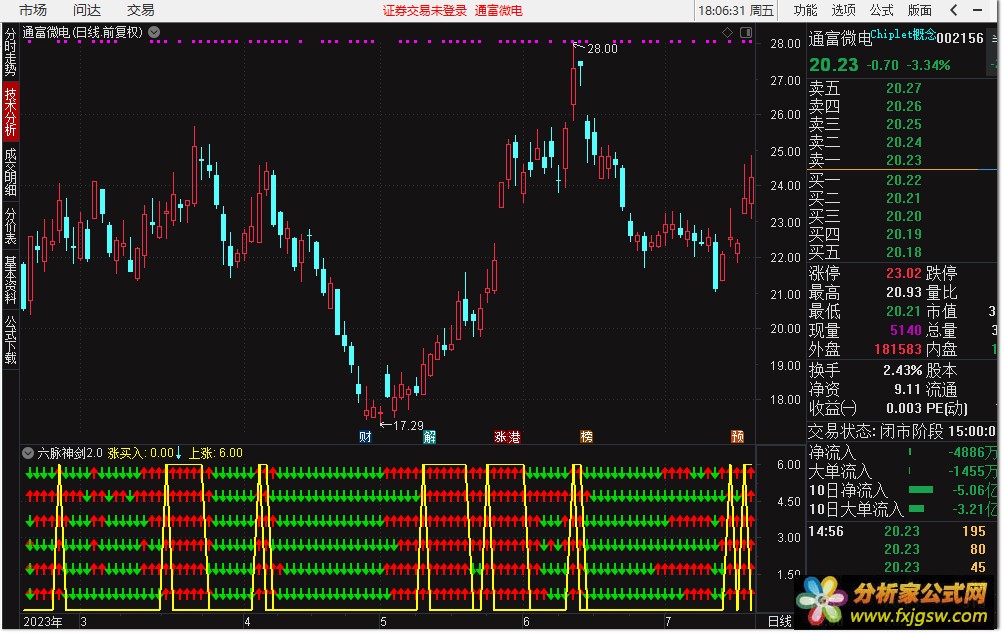The width and height of the screenshot is (1004, 633).
Task: Click the 日线 period button
Action: (x=779, y=621)
